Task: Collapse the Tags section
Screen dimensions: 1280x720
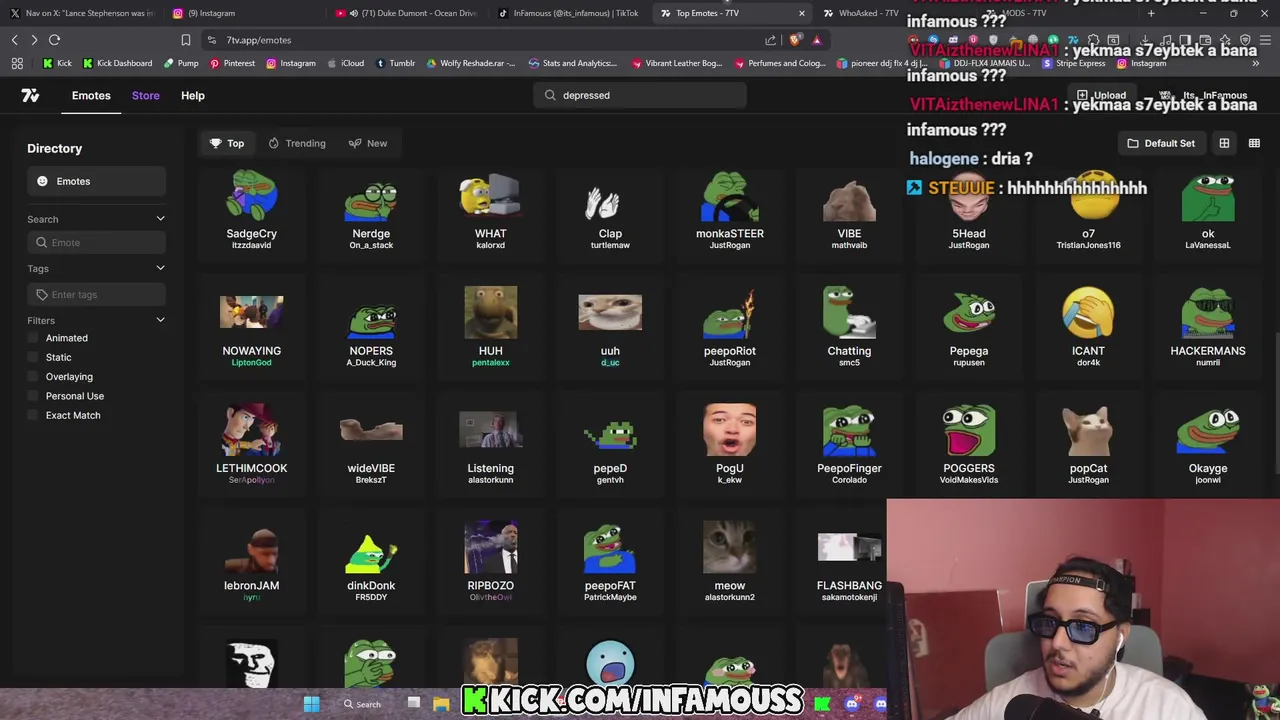Action: click(160, 268)
